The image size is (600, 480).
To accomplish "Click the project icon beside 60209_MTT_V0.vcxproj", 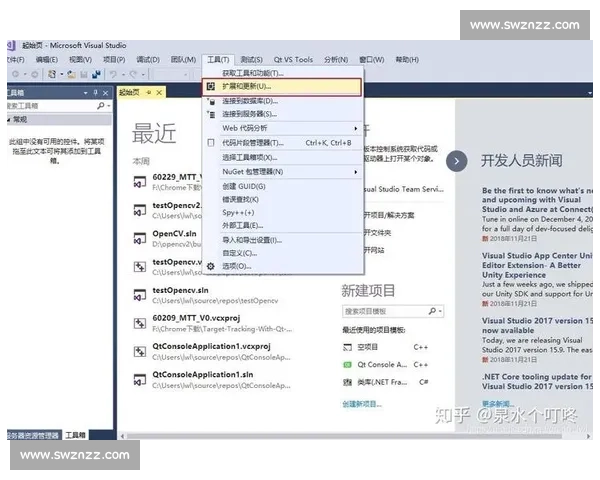I will [140, 323].
